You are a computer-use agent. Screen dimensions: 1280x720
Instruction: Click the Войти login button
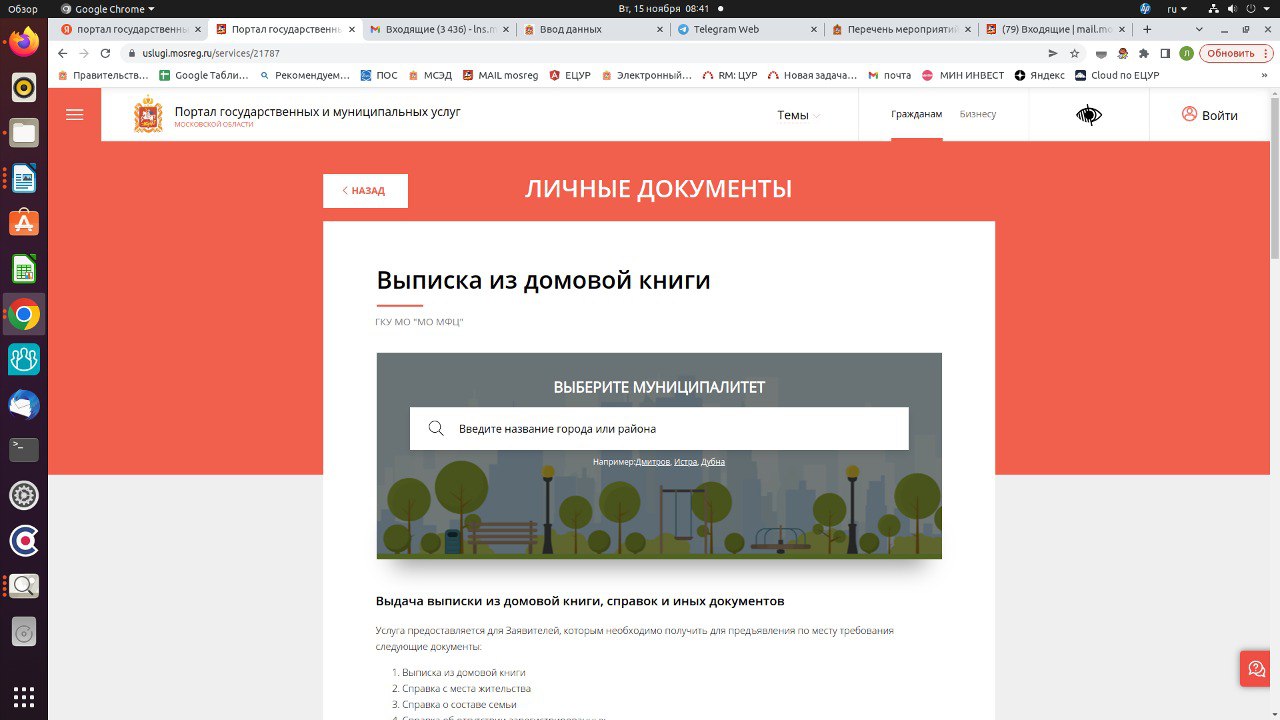pos(1209,115)
